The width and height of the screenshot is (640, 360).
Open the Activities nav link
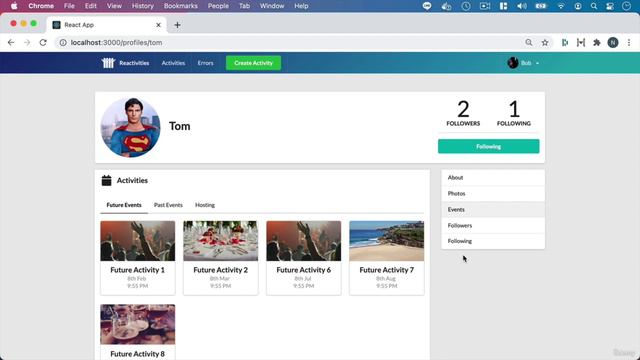(173, 63)
